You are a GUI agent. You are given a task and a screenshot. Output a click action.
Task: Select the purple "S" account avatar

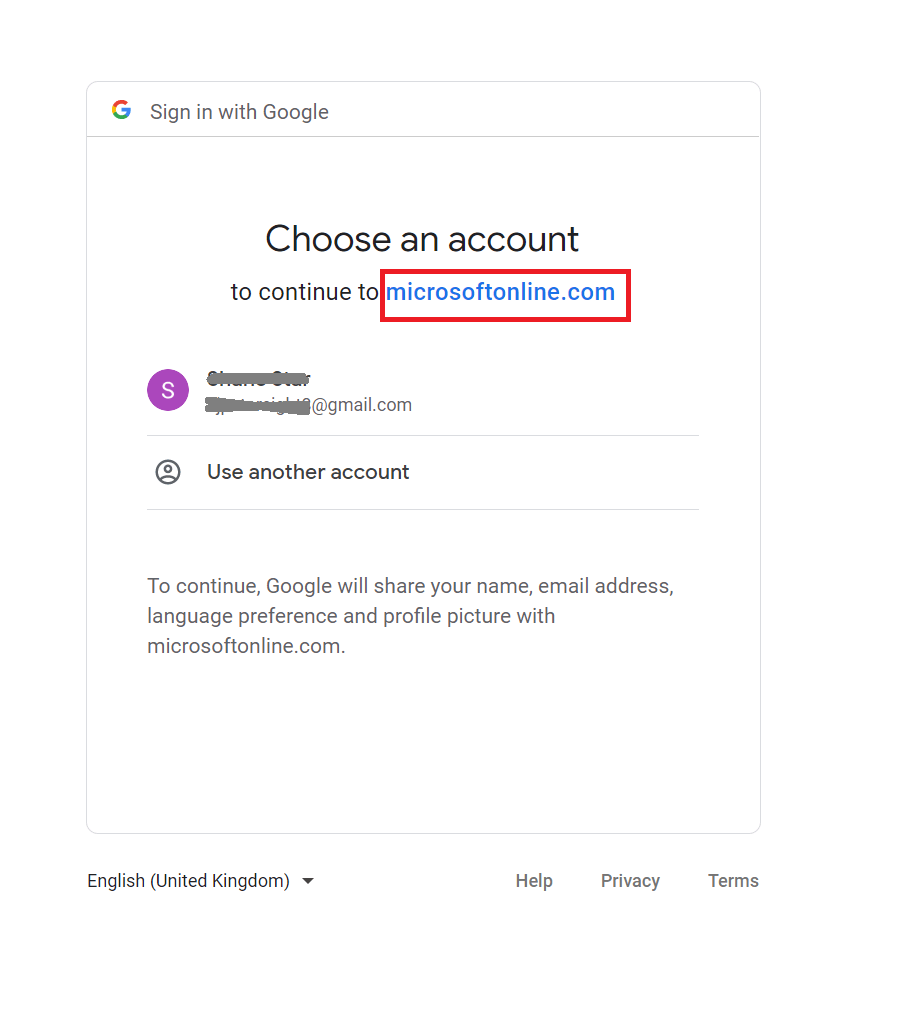point(168,390)
